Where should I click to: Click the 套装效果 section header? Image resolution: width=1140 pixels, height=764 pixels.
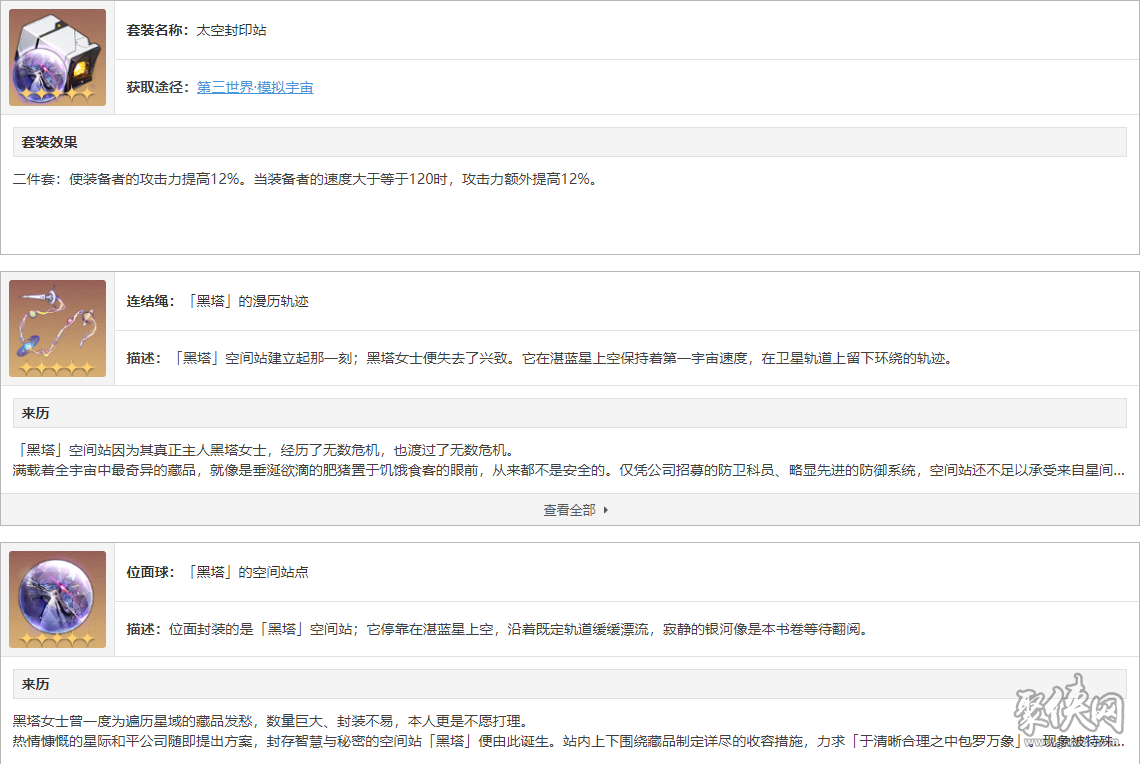(569, 142)
